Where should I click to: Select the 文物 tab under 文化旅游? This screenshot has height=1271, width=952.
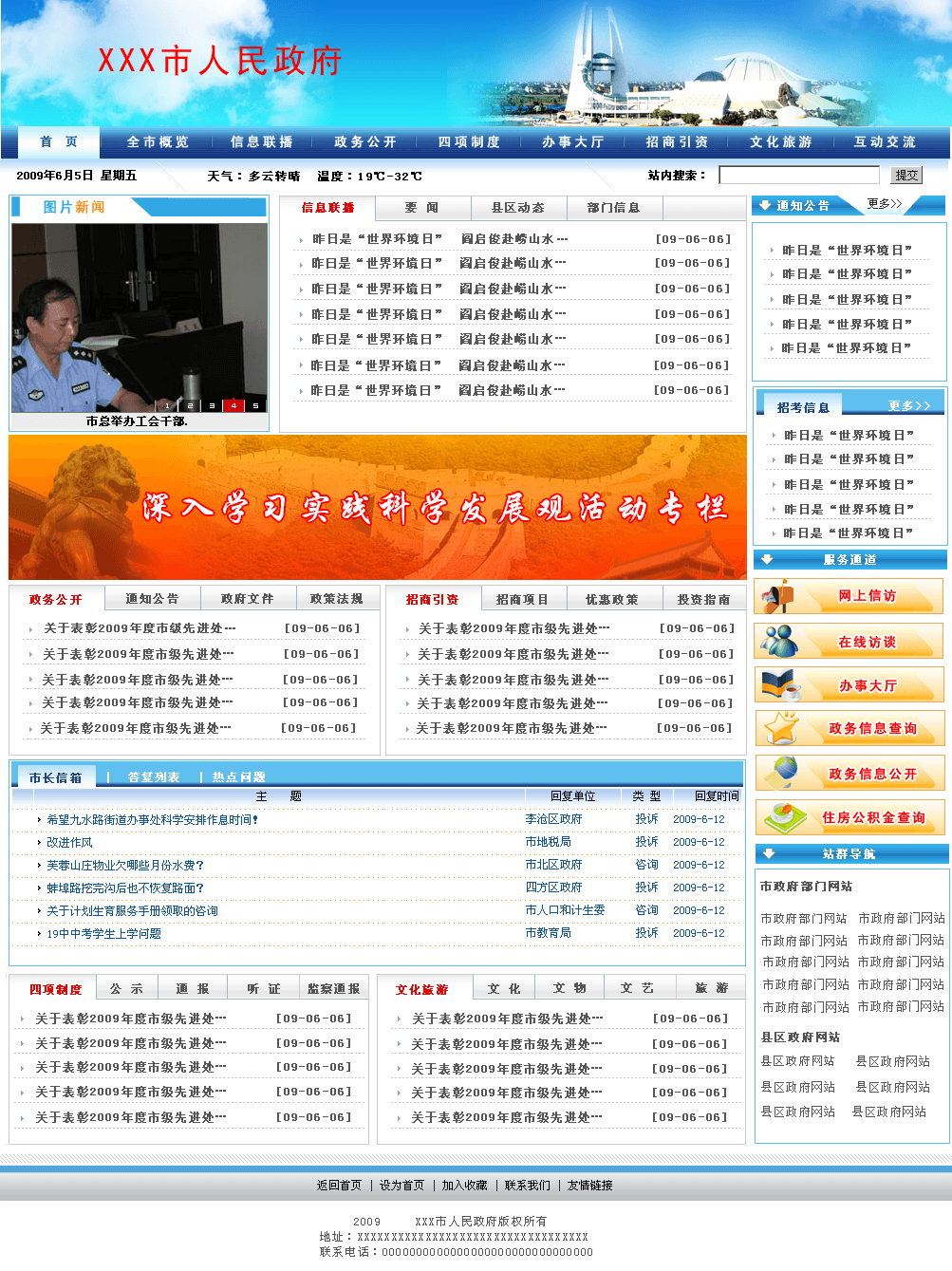pos(569,987)
